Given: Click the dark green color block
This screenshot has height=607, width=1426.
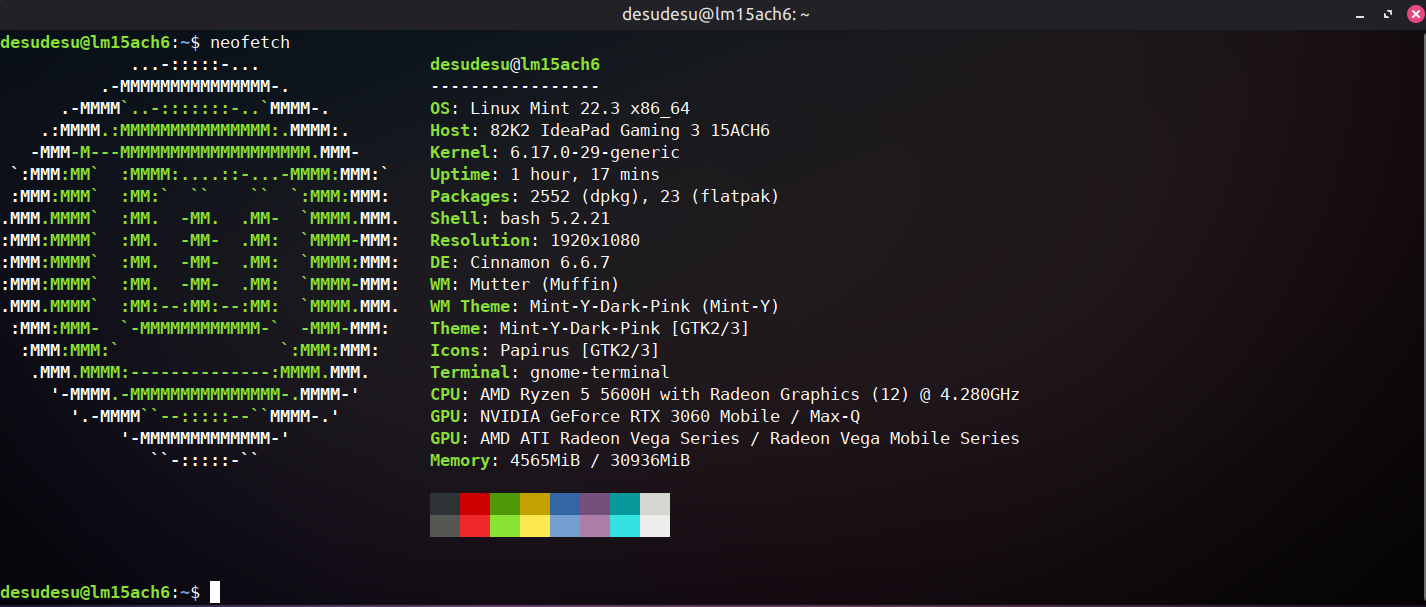Looking at the screenshot, I should point(505,504).
